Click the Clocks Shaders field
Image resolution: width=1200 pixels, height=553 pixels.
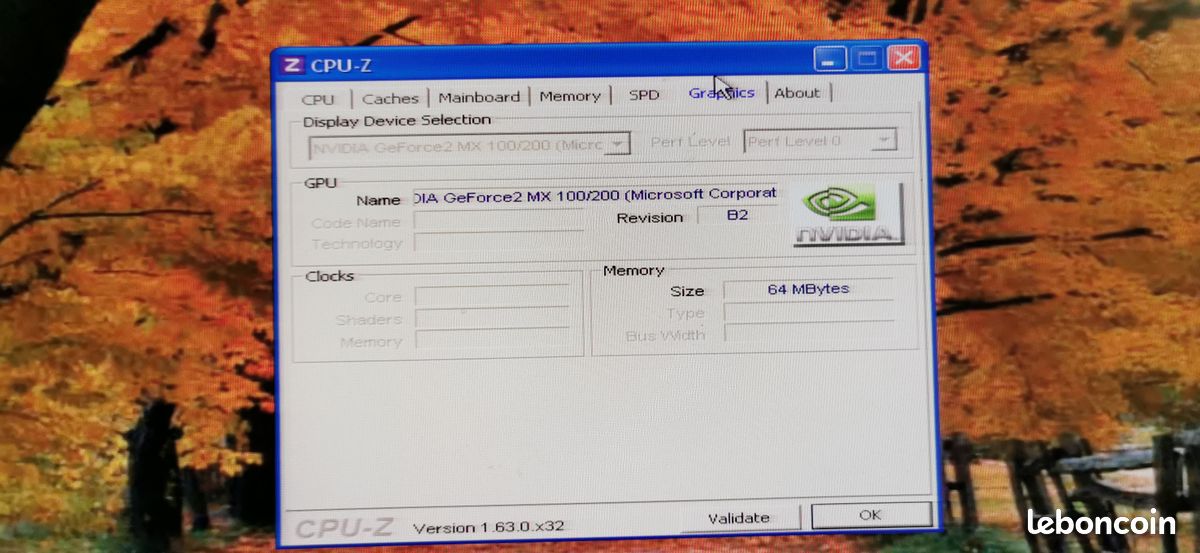(492, 319)
